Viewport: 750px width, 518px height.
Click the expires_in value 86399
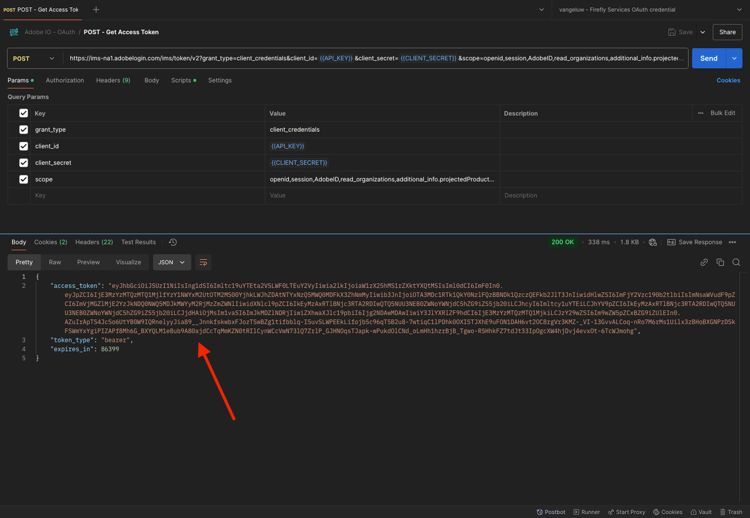click(x=110, y=349)
